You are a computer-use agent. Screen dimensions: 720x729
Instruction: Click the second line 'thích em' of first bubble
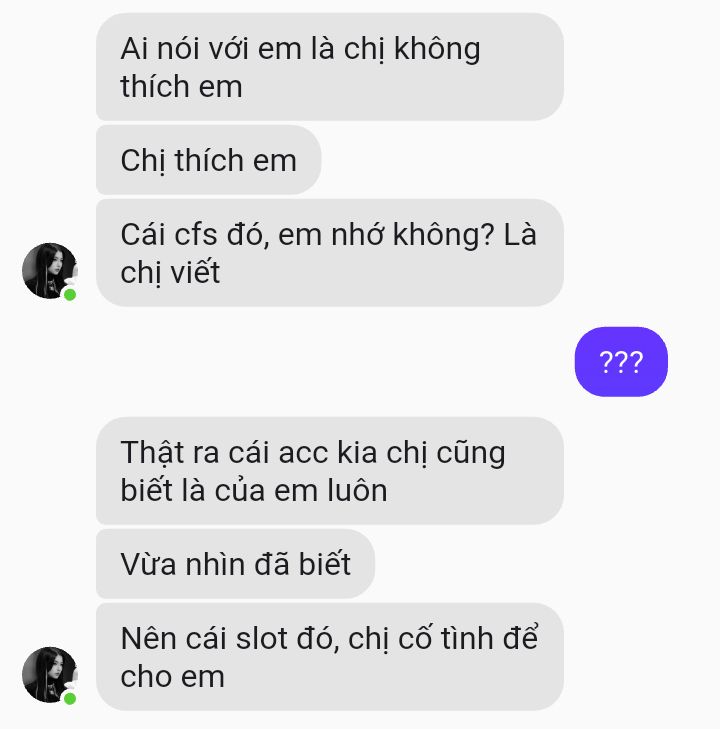click(181, 87)
